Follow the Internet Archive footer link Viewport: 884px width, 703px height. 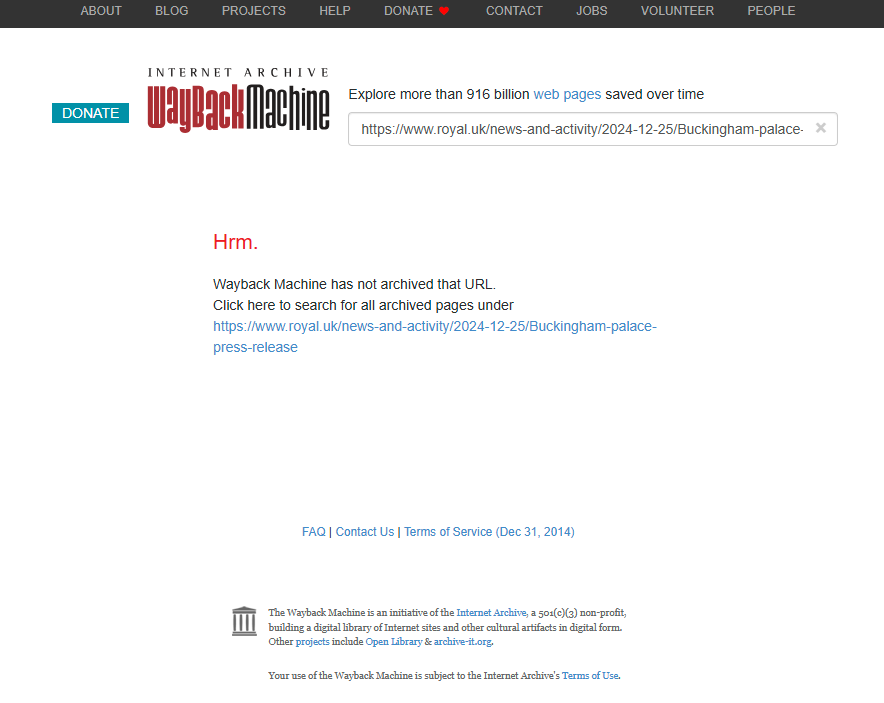point(492,612)
